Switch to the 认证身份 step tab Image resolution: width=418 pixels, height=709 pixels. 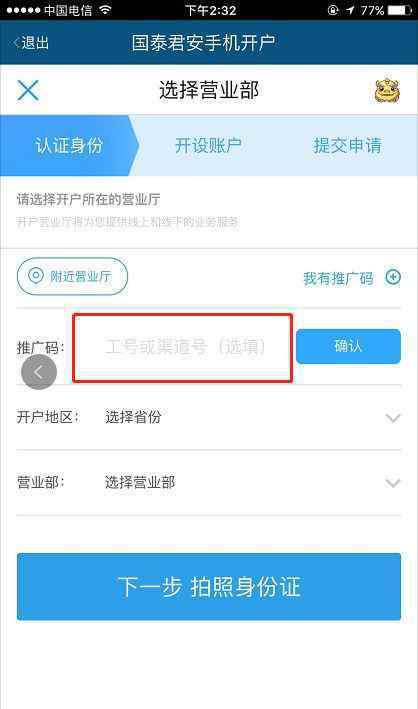click(69, 146)
